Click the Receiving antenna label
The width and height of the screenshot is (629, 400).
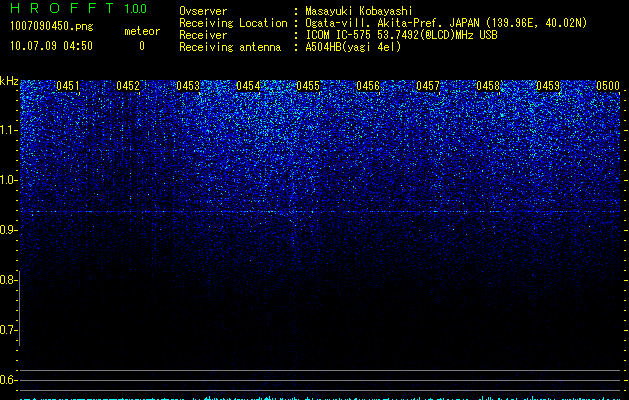point(230,47)
